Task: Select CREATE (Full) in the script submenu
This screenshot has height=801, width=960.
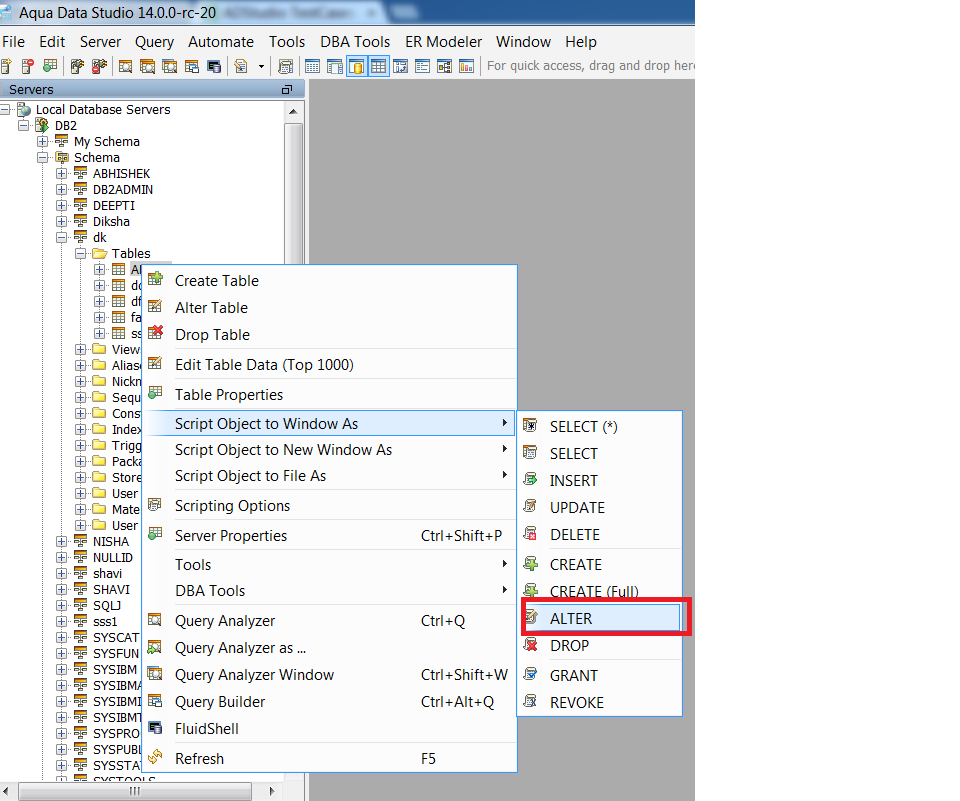Action: tap(600, 591)
